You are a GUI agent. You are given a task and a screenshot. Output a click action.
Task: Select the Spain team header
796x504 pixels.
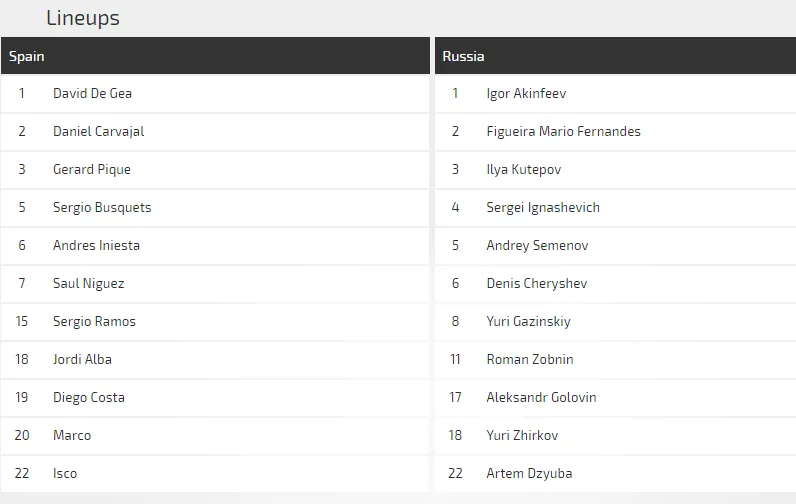pyautogui.click(x=27, y=56)
